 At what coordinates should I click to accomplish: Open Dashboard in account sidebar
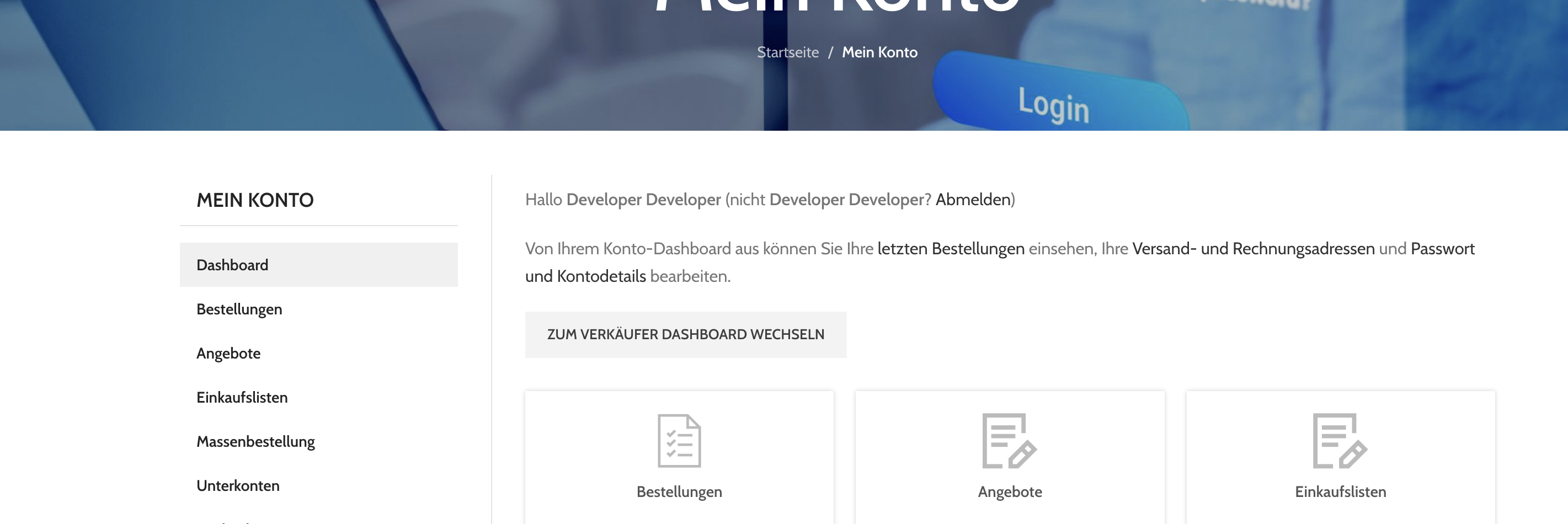click(x=318, y=265)
